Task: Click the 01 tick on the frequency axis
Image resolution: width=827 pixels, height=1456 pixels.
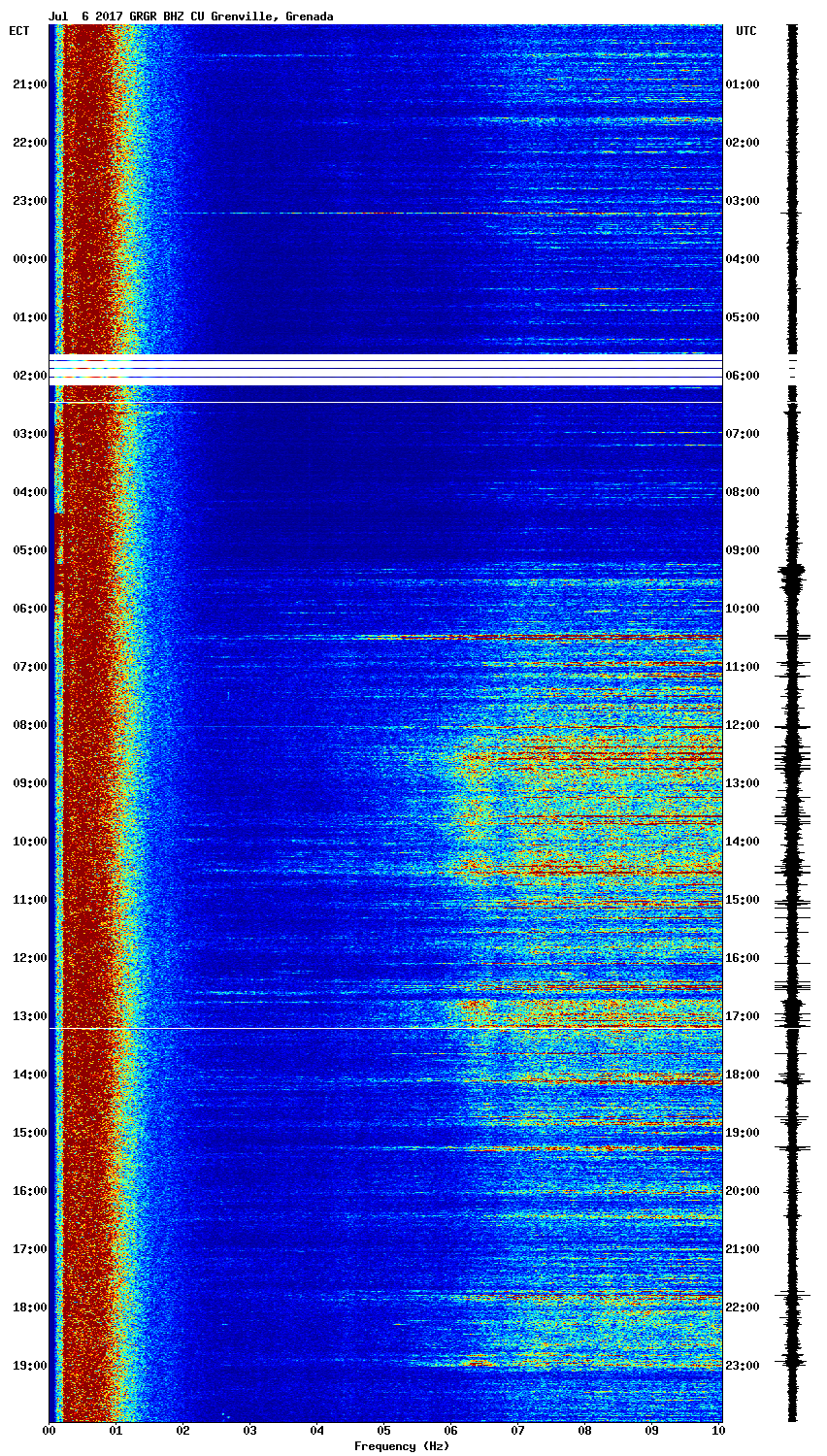Action: click(x=116, y=1431)
